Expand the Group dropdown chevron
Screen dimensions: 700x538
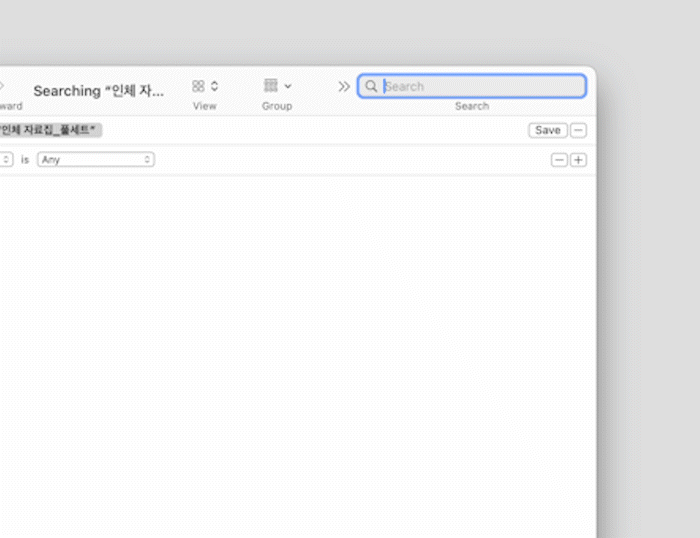pos(288,87)
